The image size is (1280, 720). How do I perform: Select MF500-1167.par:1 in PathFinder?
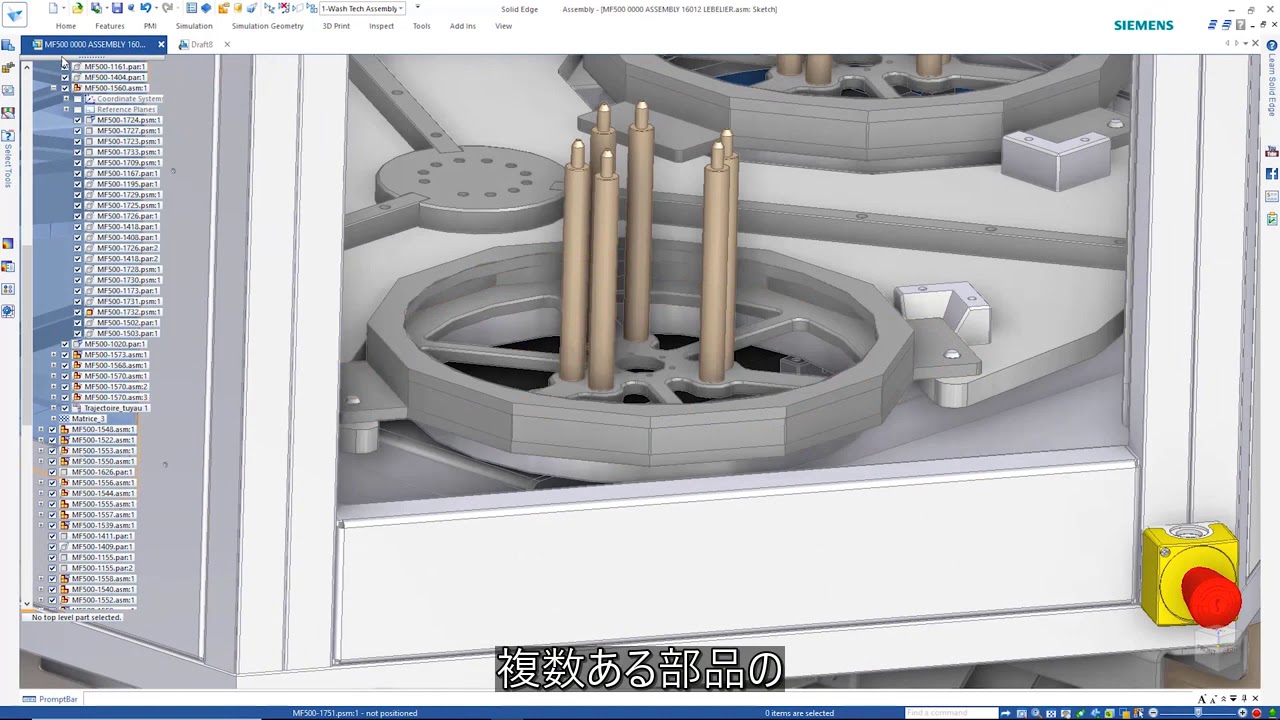127,173
